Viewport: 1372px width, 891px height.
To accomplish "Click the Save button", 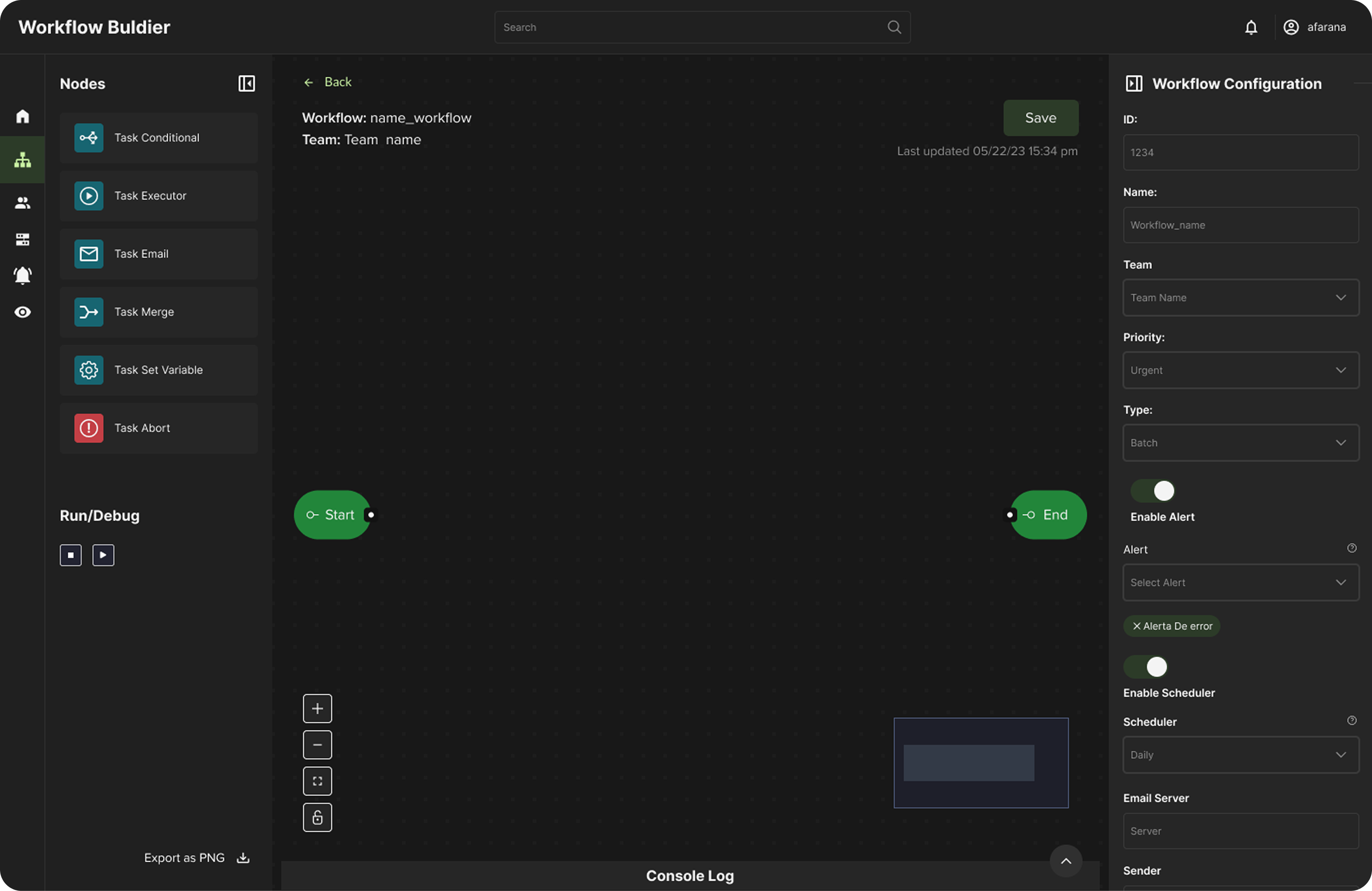I will (1041, 118).
